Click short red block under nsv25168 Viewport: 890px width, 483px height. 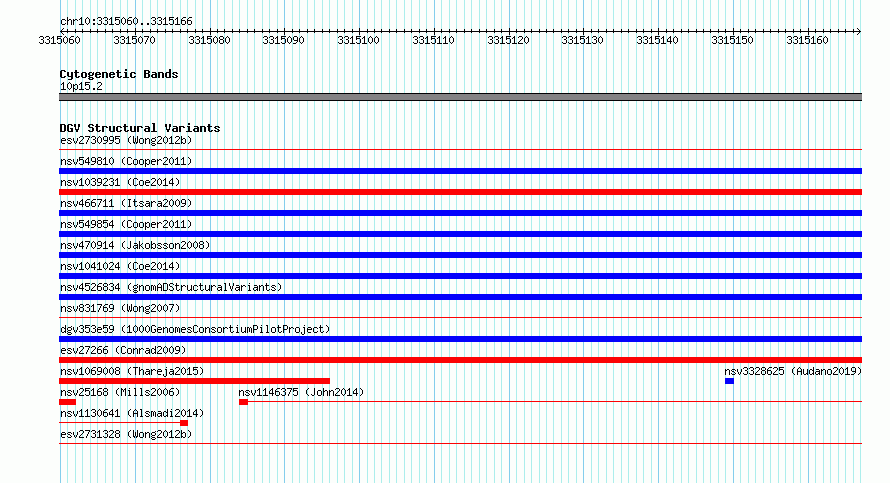pyautogui.click(x=68, y=402)
